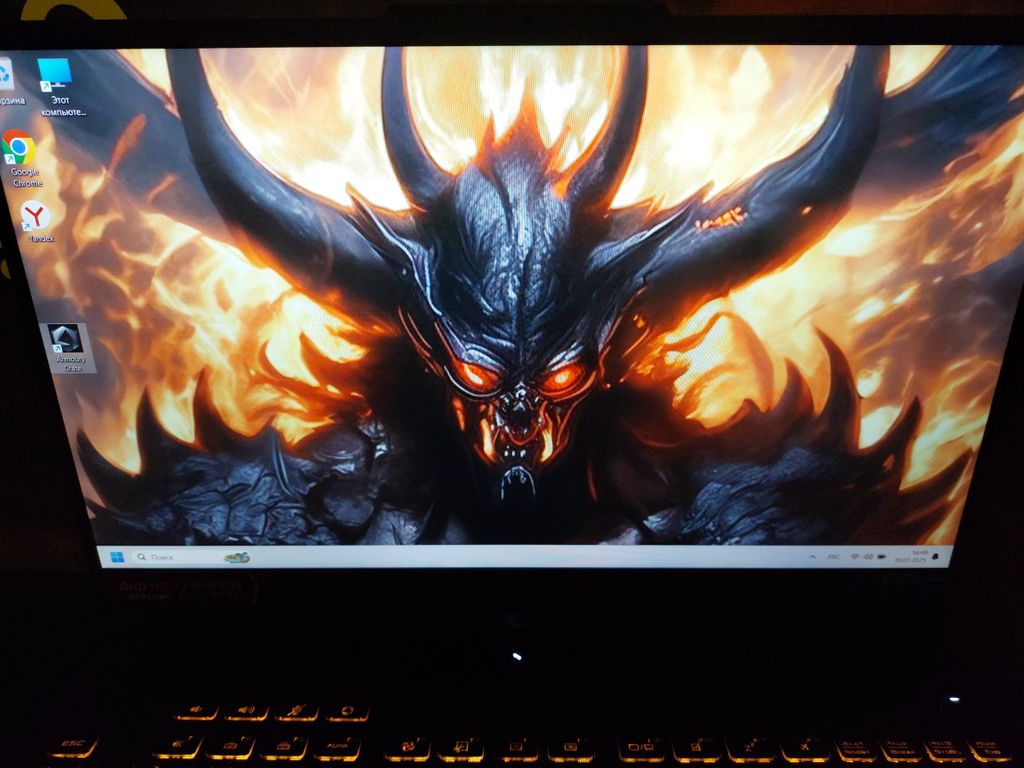Click the 'Google Chrome' label text
1024x768 pixels.
(26, 178)
